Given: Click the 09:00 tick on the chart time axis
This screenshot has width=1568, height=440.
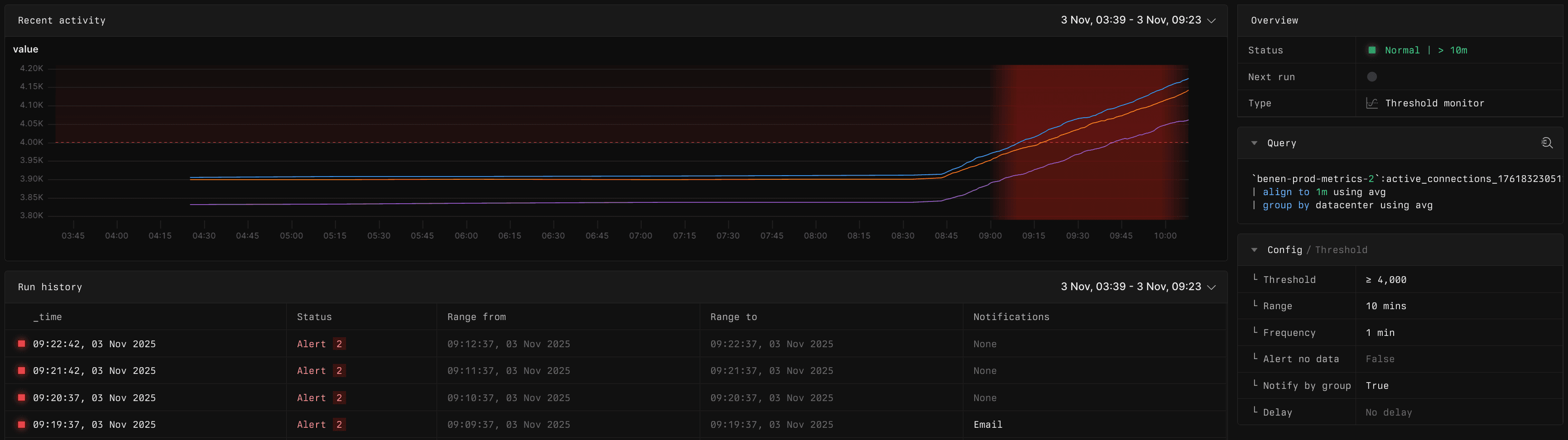Looking at the screenshot, I should tap(990, 235).
